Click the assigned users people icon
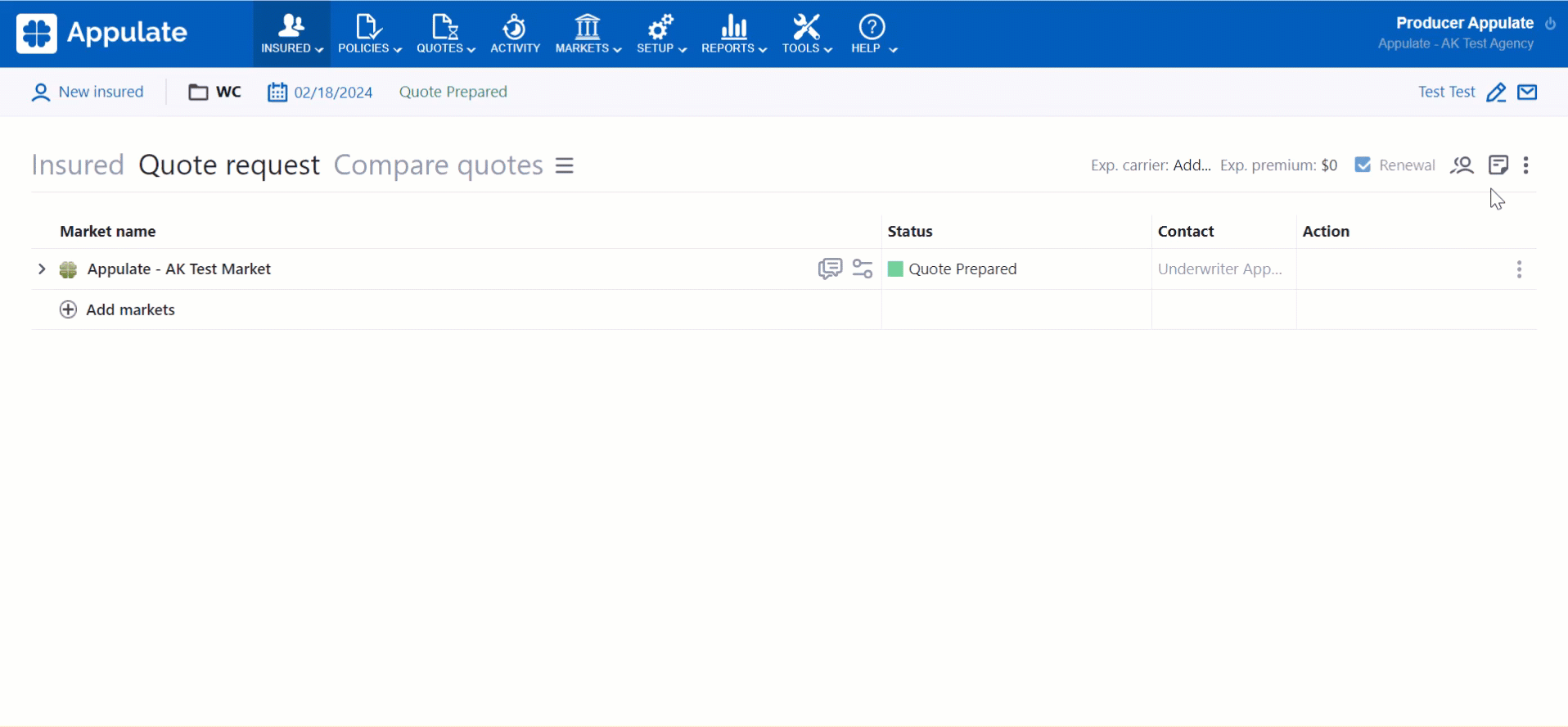 (1462, 165)
